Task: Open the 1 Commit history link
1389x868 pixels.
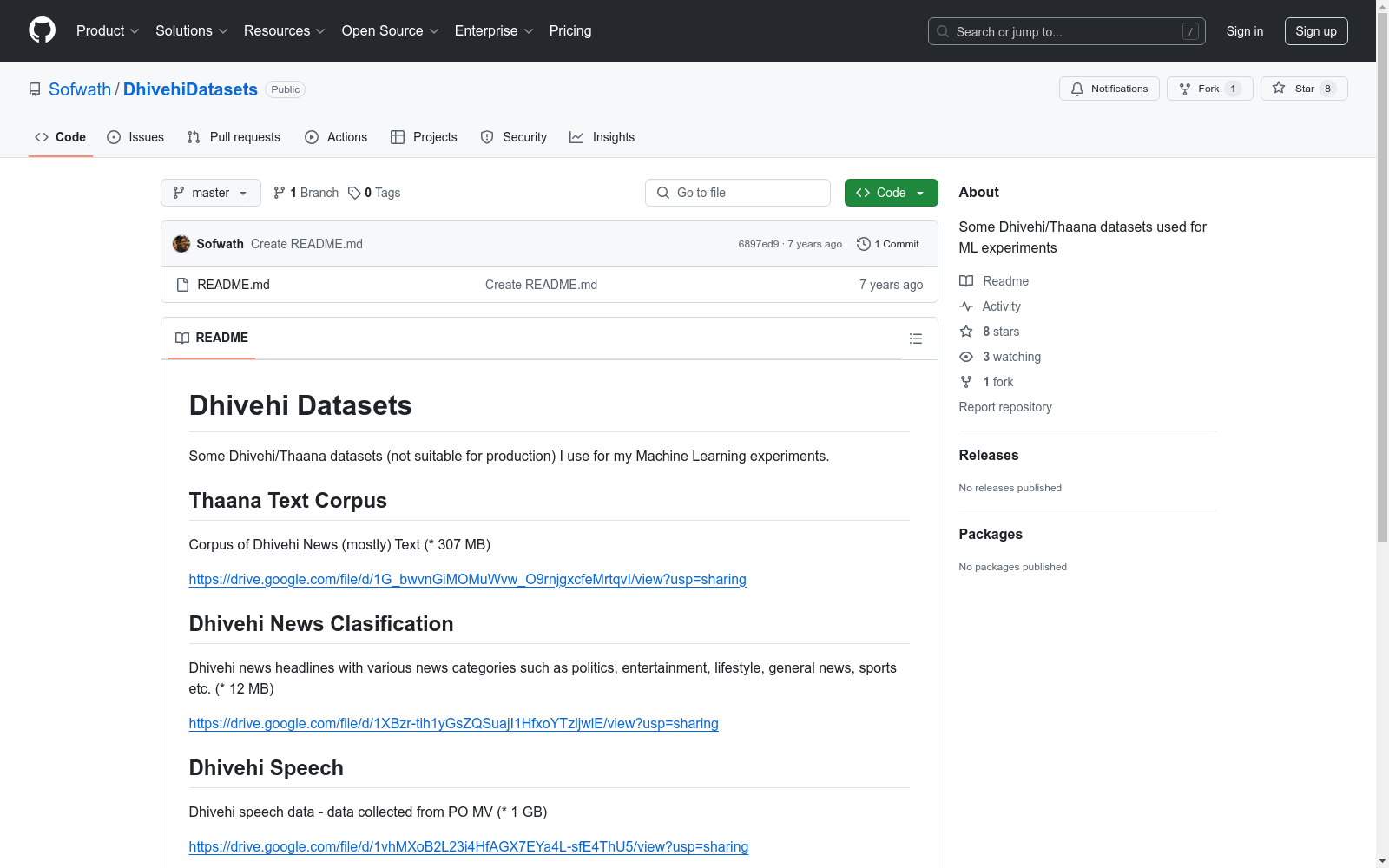Action: [x=887, y=244]
